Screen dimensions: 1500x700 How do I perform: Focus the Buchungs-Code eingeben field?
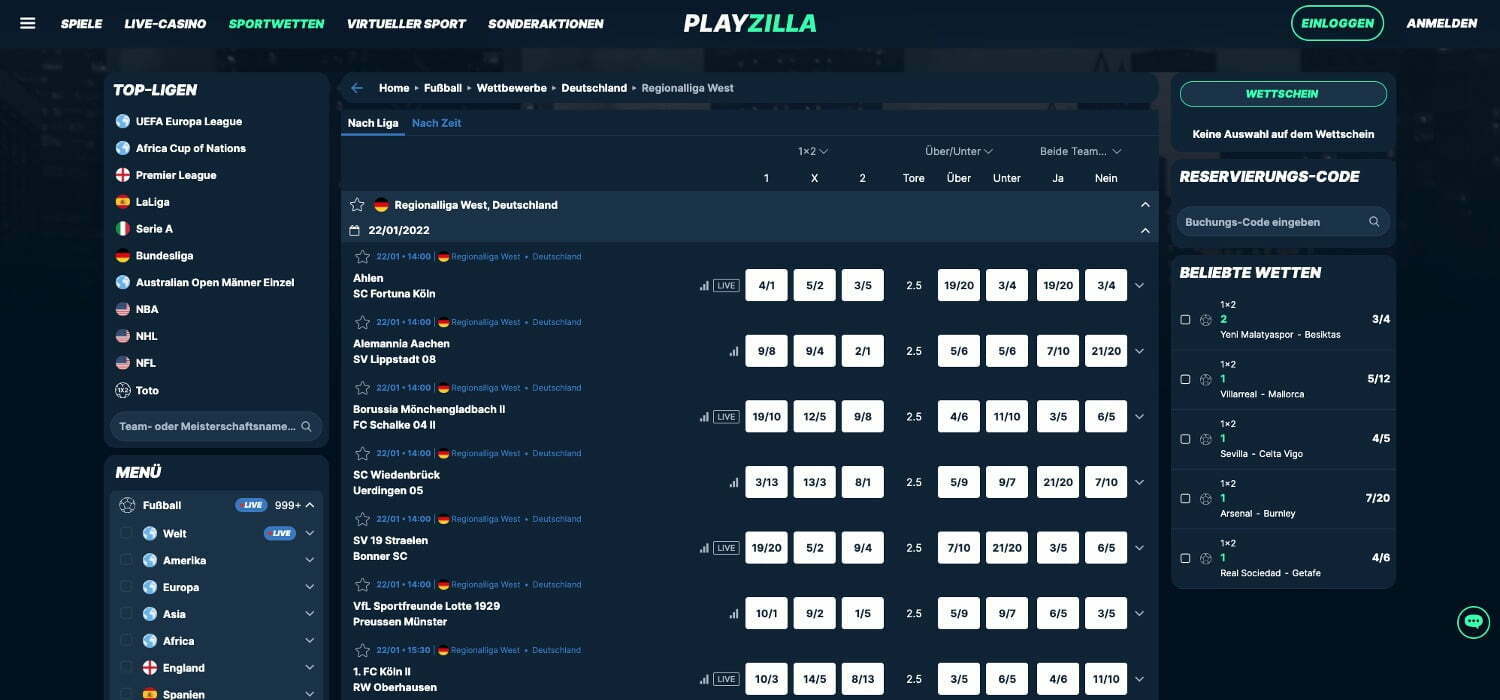pos(1283,222)
